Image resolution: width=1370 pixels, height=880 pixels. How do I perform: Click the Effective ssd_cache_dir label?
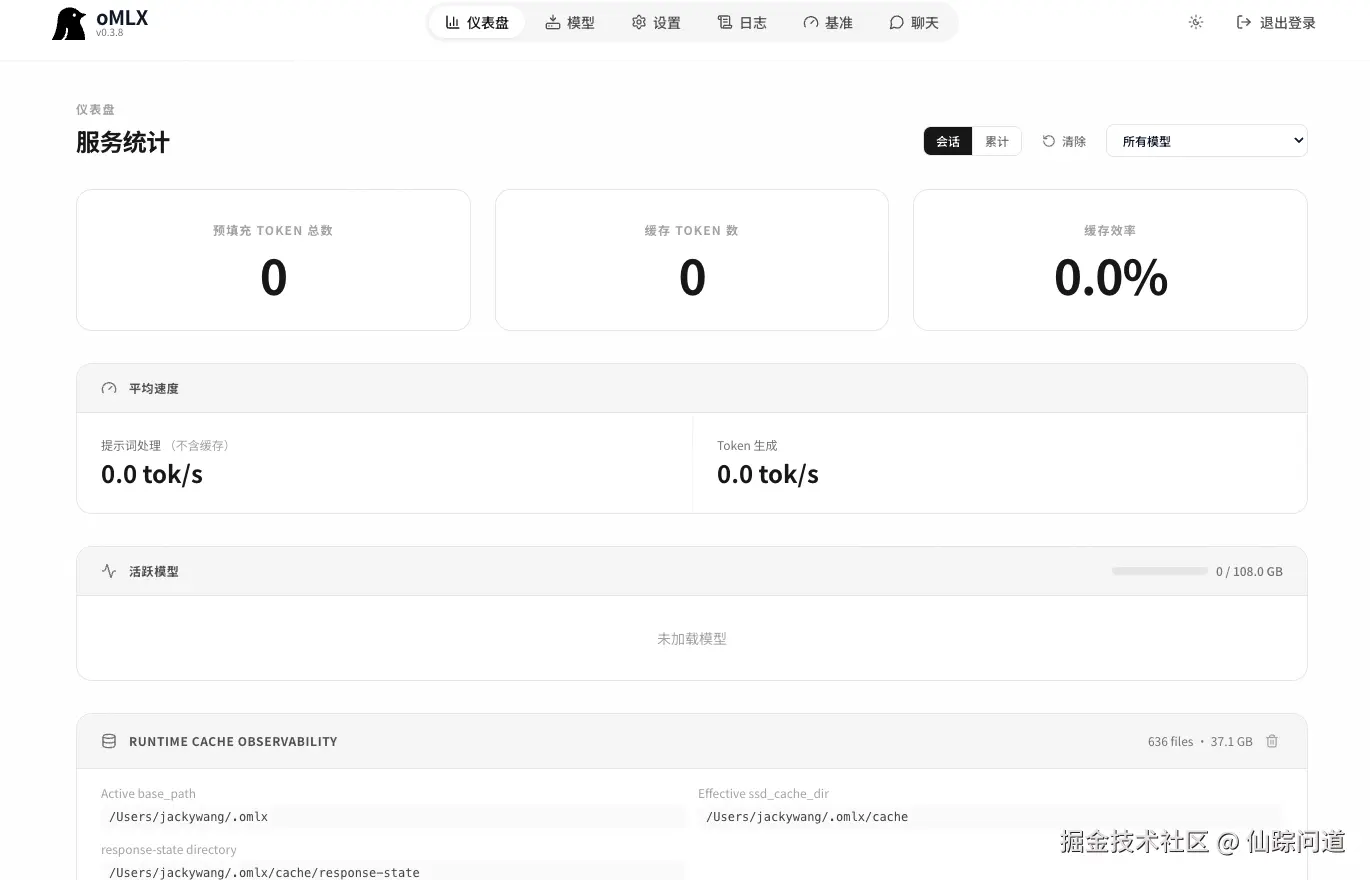pyautogui.click(x=764, y=794)
